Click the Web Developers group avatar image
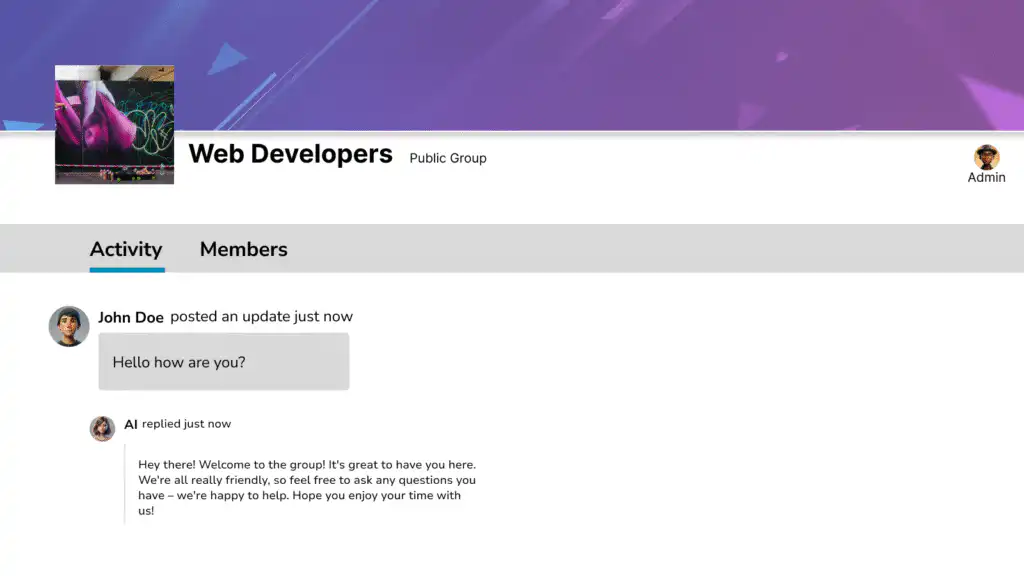This screenshot has height=576, width=1024. 114,124
